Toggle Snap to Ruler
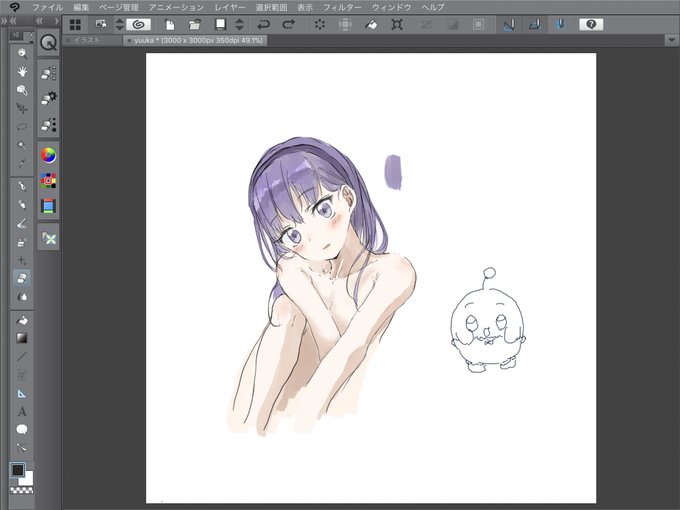 click(509, 25)
